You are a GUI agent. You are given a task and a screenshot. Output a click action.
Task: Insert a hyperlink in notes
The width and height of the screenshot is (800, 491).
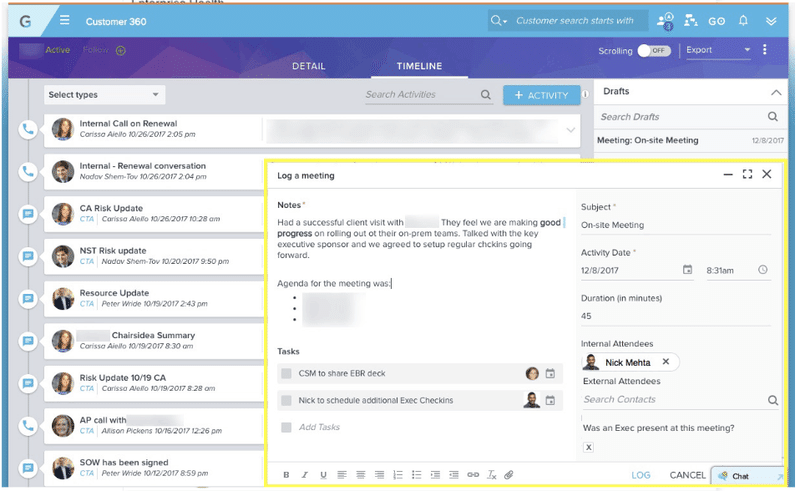click(473, 475)
